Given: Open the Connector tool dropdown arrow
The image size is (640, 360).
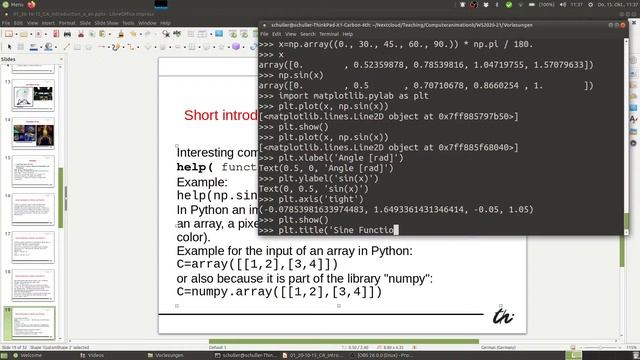Looking at the screenshot, I should coord(138,47).
